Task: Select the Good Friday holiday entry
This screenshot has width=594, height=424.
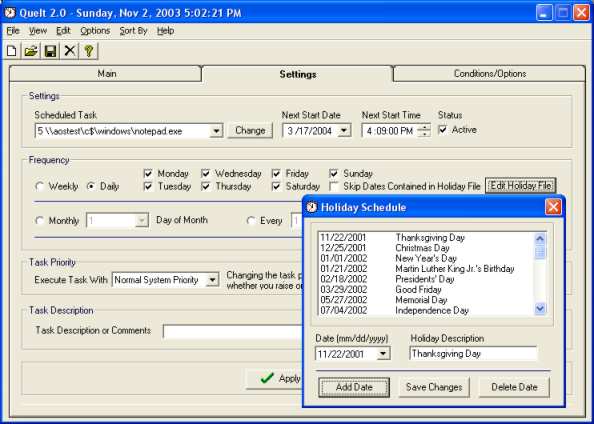Action: (426, 289)
